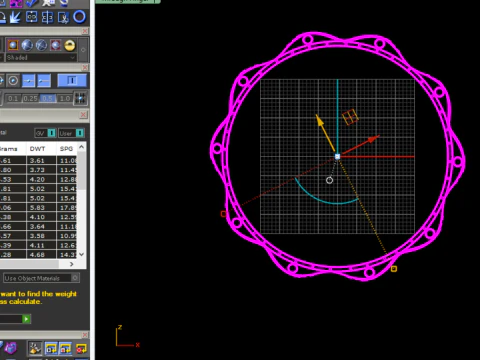Click the gumball center origin square
The image size is (480, 360).
pyautogui.click(x=337, y=156)
